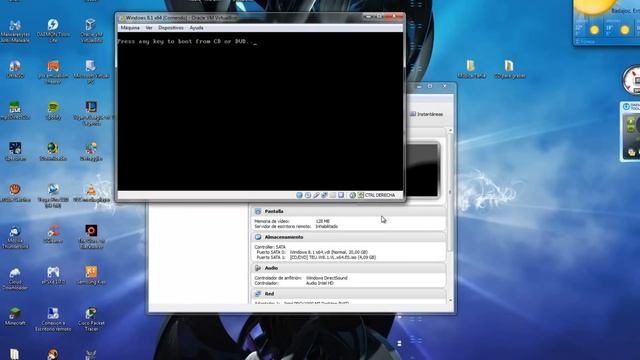This screenshot has height=360, width=640.
Task: Click the keyboard capture icon beside CTRL DERECHA
Action: click(360, 195)
